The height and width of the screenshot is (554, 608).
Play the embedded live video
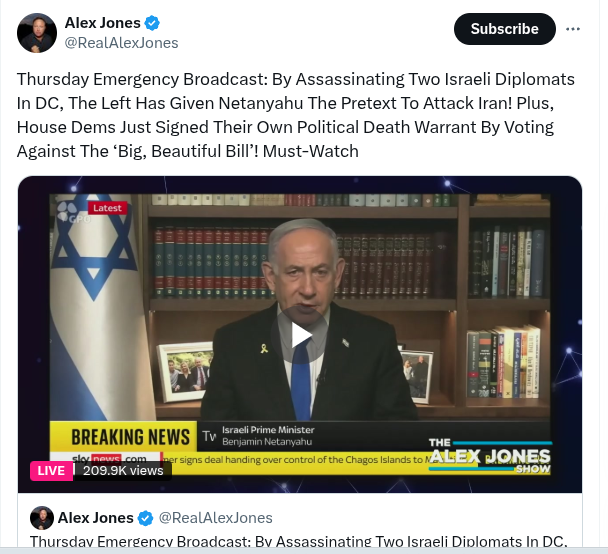tap(300, 335)
